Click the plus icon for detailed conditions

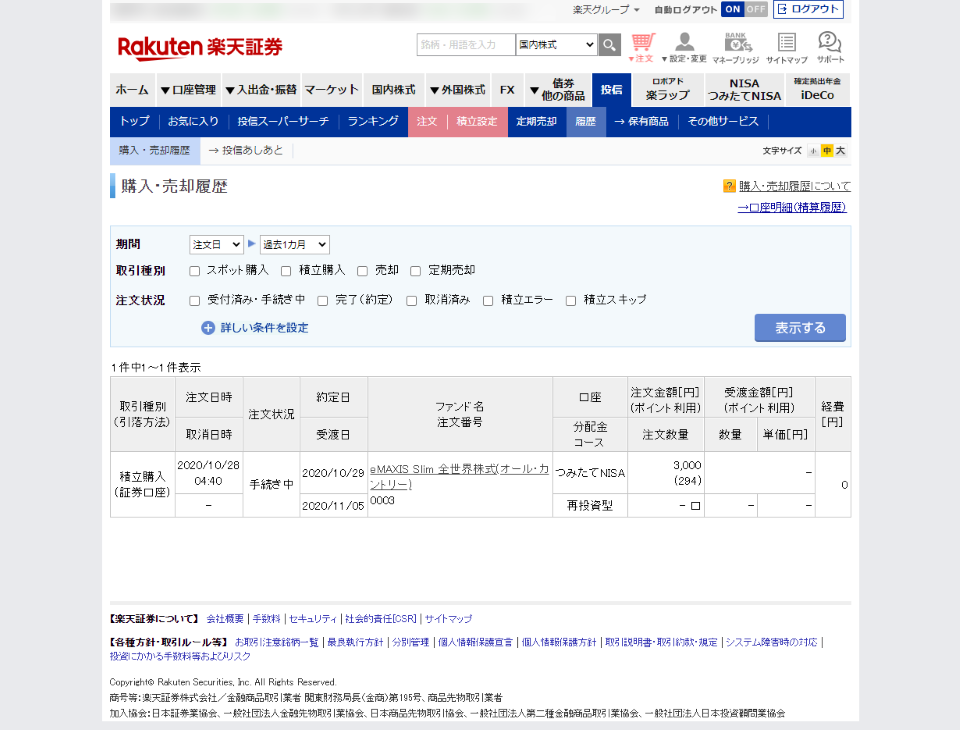point(208,328)
